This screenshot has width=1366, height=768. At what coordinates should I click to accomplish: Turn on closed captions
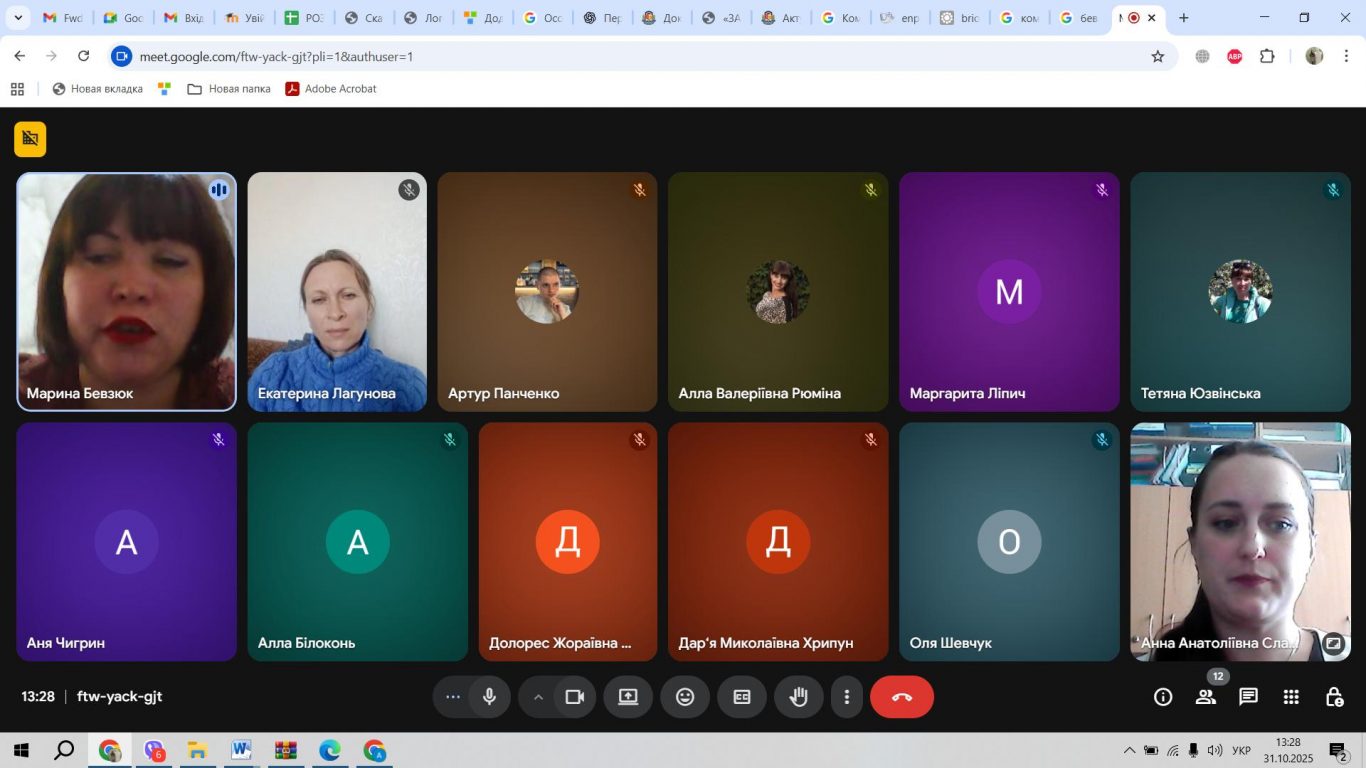pyautogui.click(x=742, y=697)
